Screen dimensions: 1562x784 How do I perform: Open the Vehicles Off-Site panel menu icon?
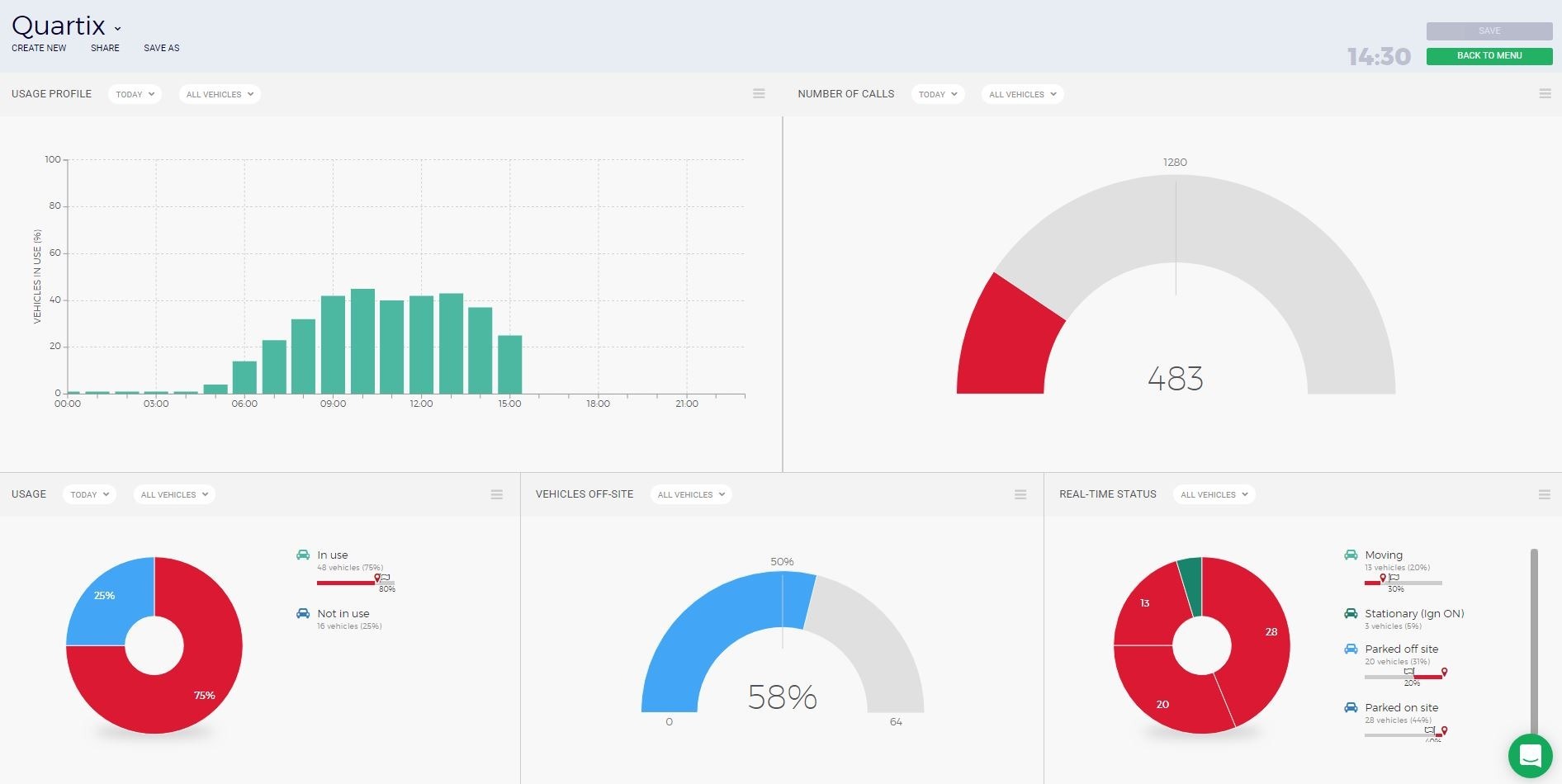1020,494
